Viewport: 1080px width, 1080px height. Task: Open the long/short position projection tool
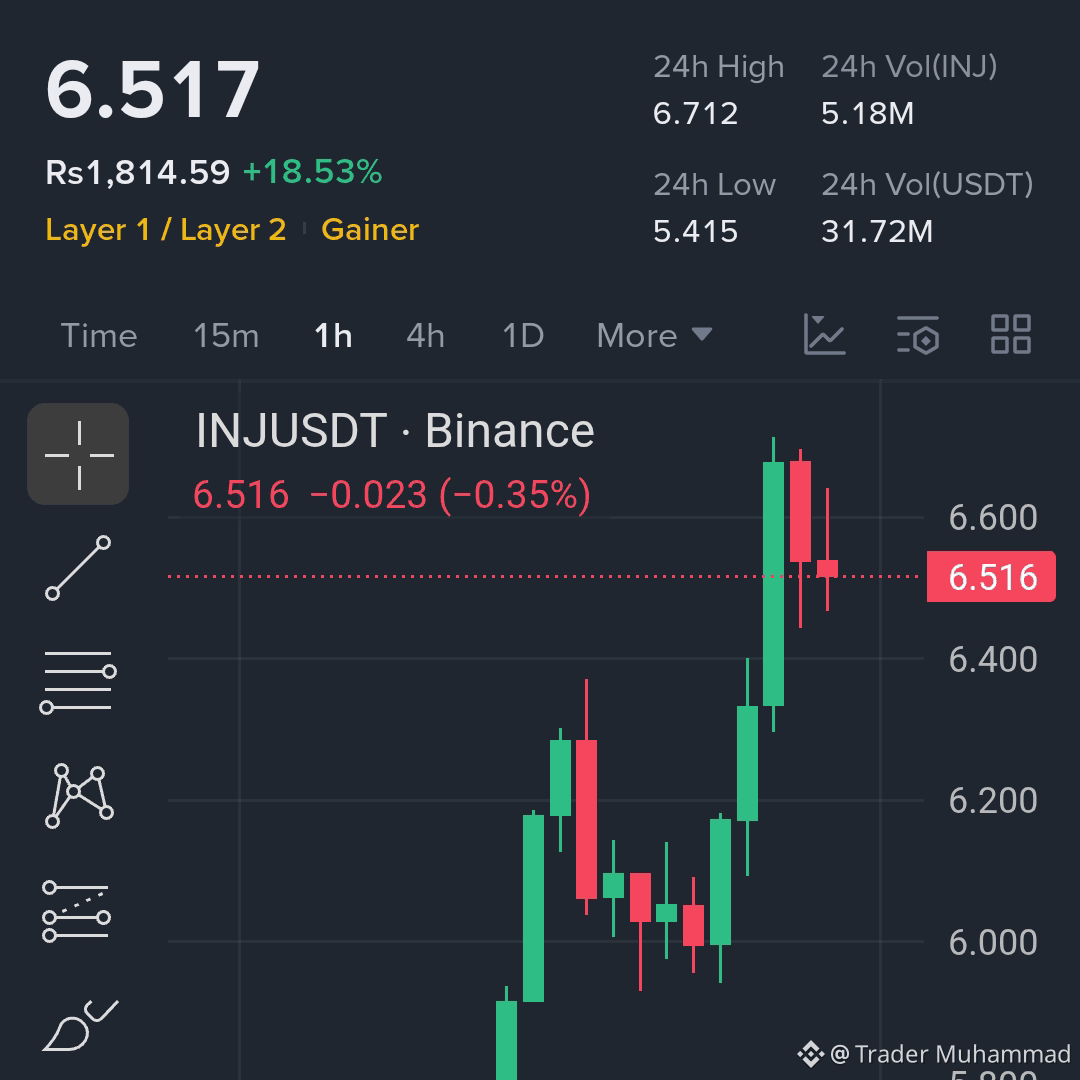[x=76, y=911]
